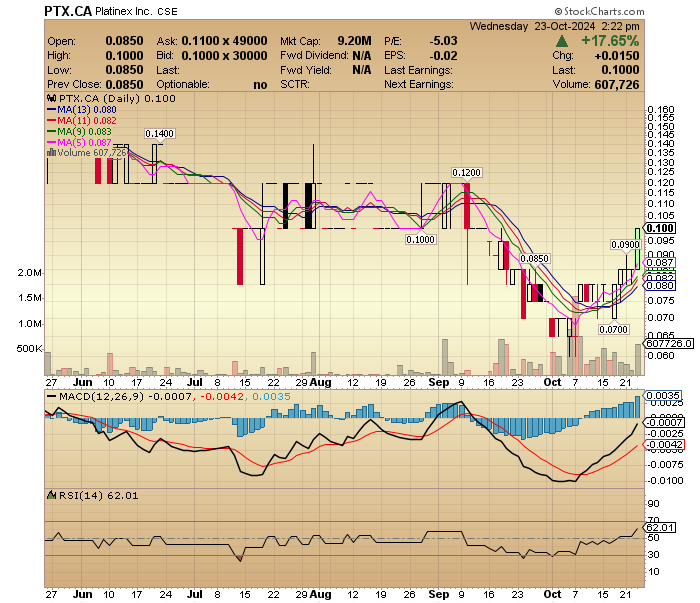Click the 0.0035 MACD histogram axis tag
Viewport: 700px width, 603px height.
662,395
